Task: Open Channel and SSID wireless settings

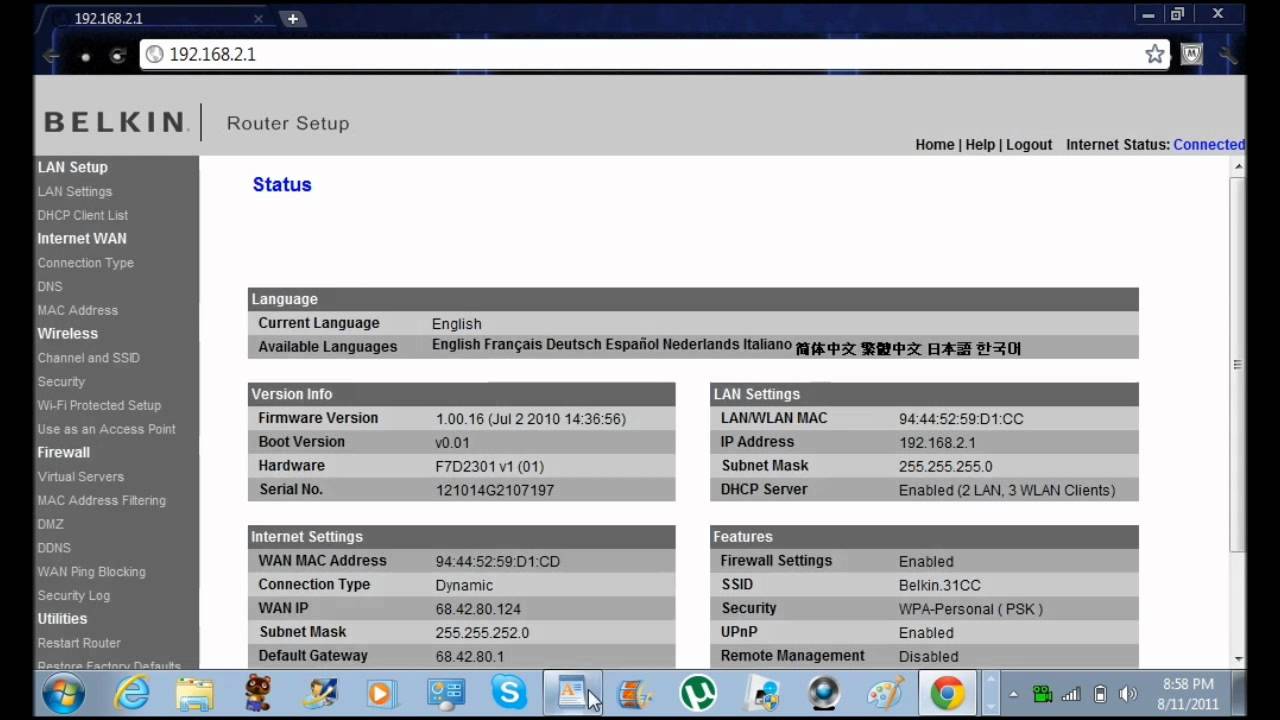Action: (88, 358)
